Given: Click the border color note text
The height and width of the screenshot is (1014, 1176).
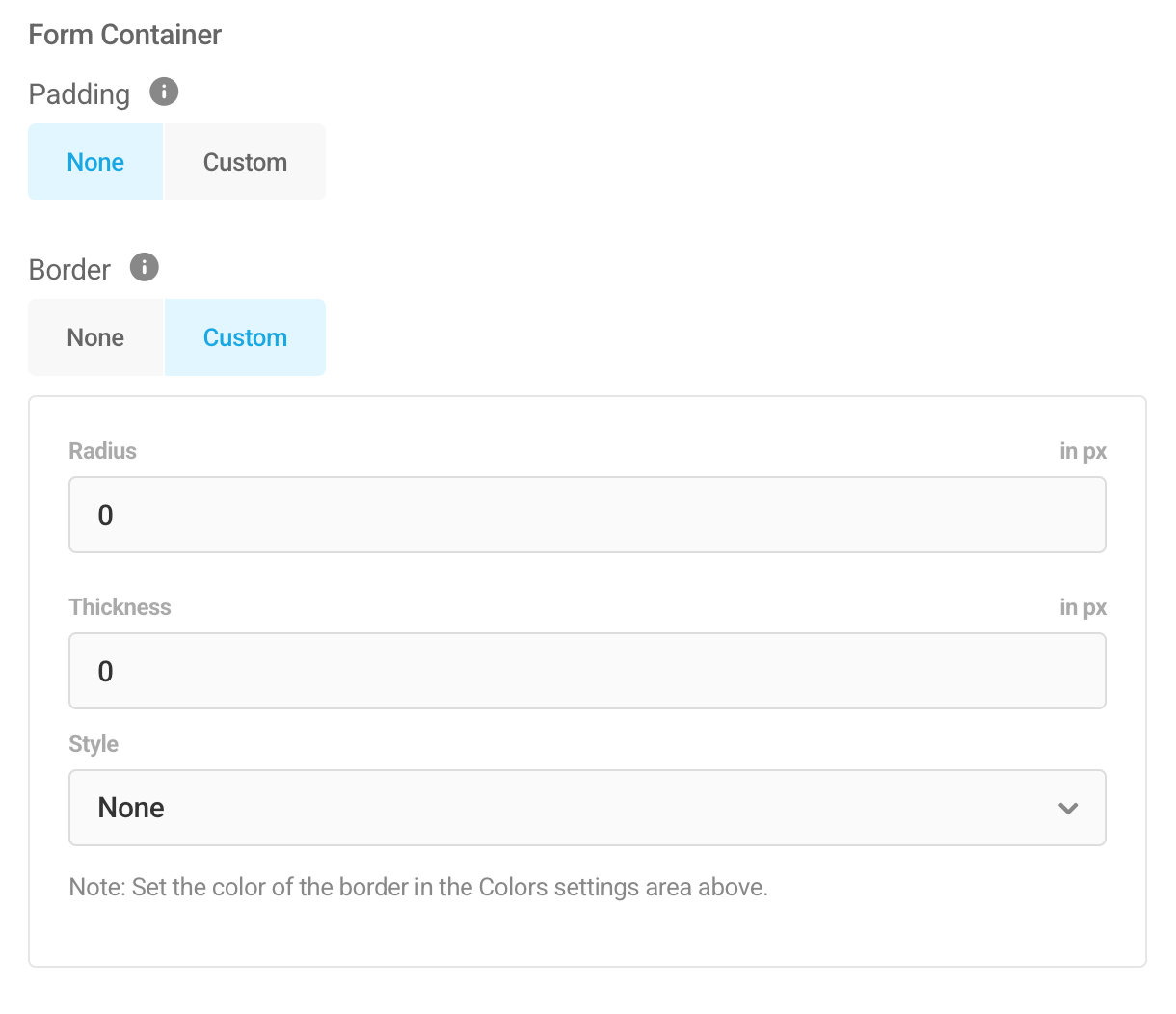Looking at the screenshot, I should point(418,887).
